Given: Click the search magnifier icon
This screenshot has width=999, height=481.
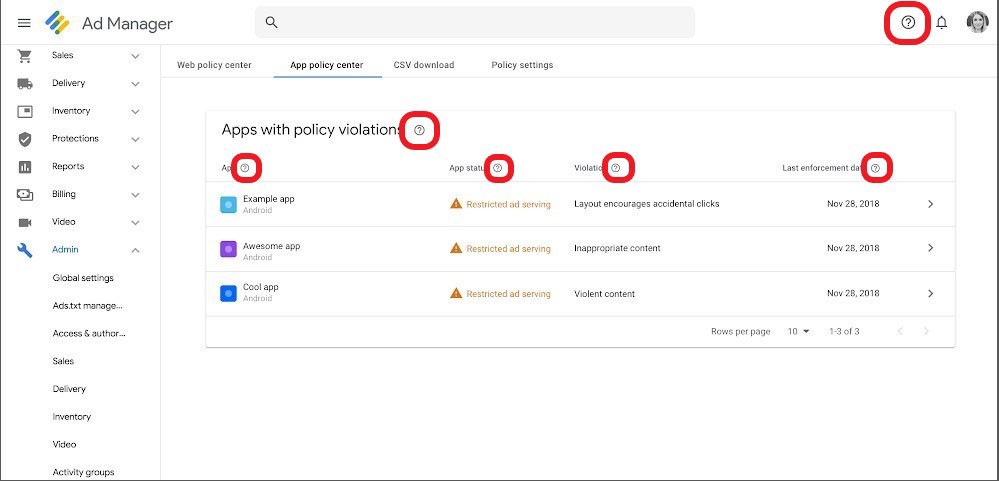Looking at the screenshot, I should [271, 22].
